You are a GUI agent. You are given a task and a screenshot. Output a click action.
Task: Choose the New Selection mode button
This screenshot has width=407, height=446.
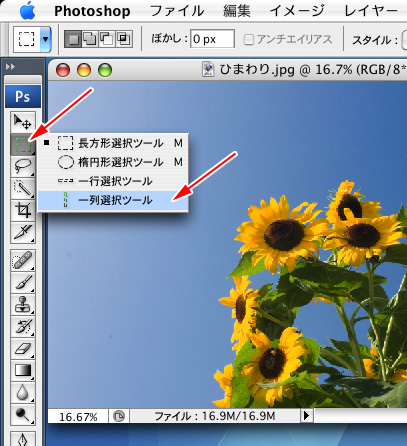tap(73, 39)
